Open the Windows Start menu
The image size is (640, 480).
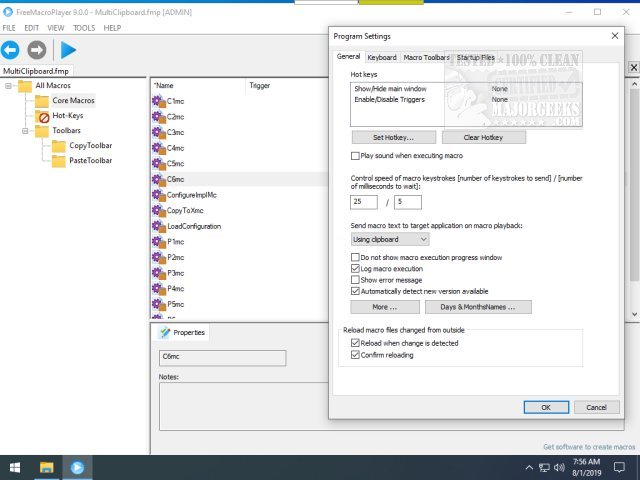[x=15, y=468]
